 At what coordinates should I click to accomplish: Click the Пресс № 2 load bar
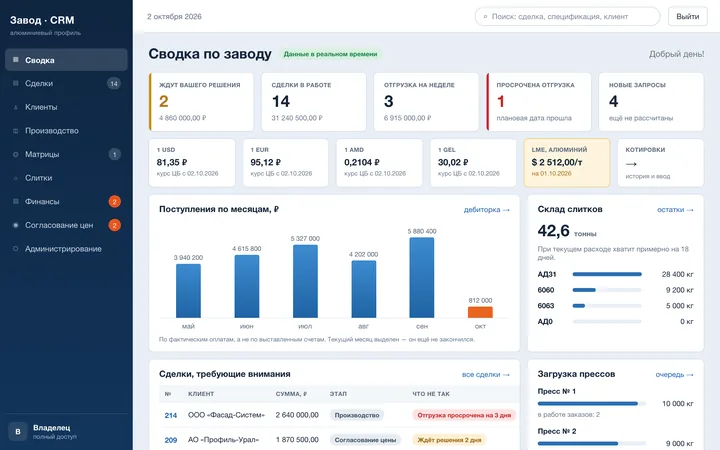[591, 444]
